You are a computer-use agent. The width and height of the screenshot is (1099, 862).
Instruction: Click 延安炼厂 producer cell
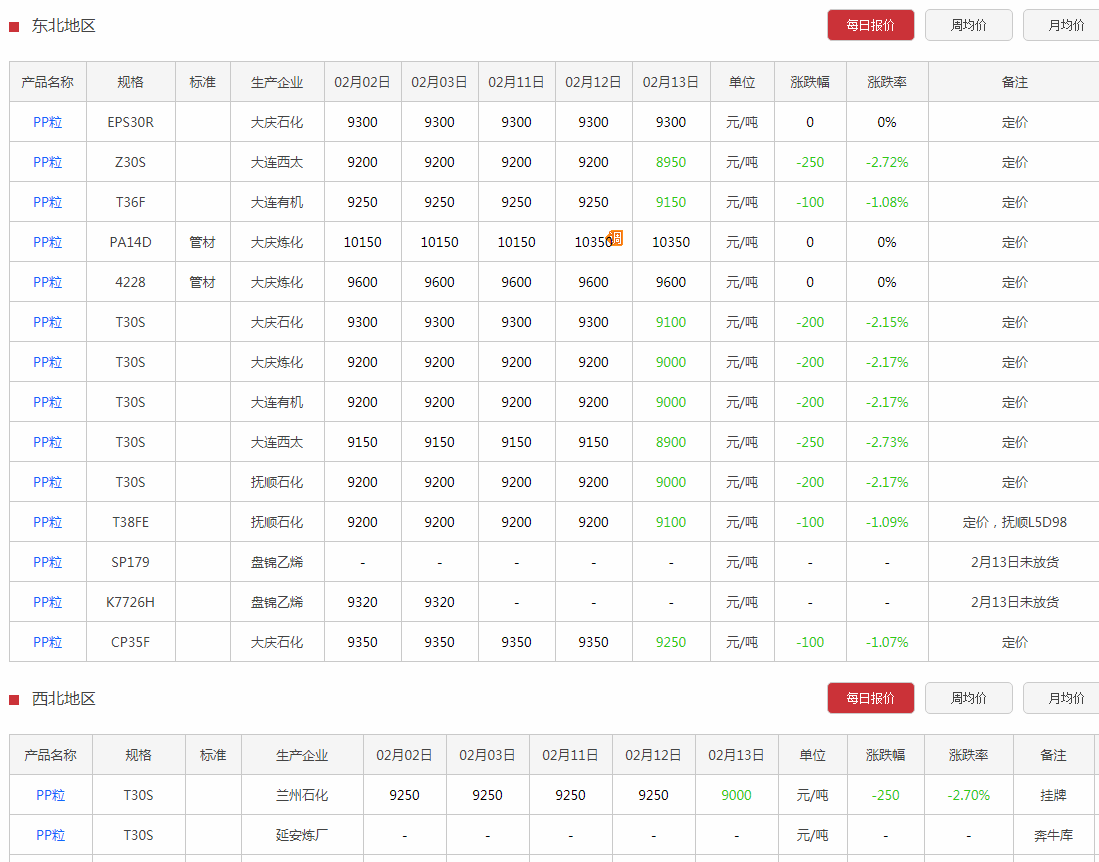pyautogui.click(x=302, y=835)
